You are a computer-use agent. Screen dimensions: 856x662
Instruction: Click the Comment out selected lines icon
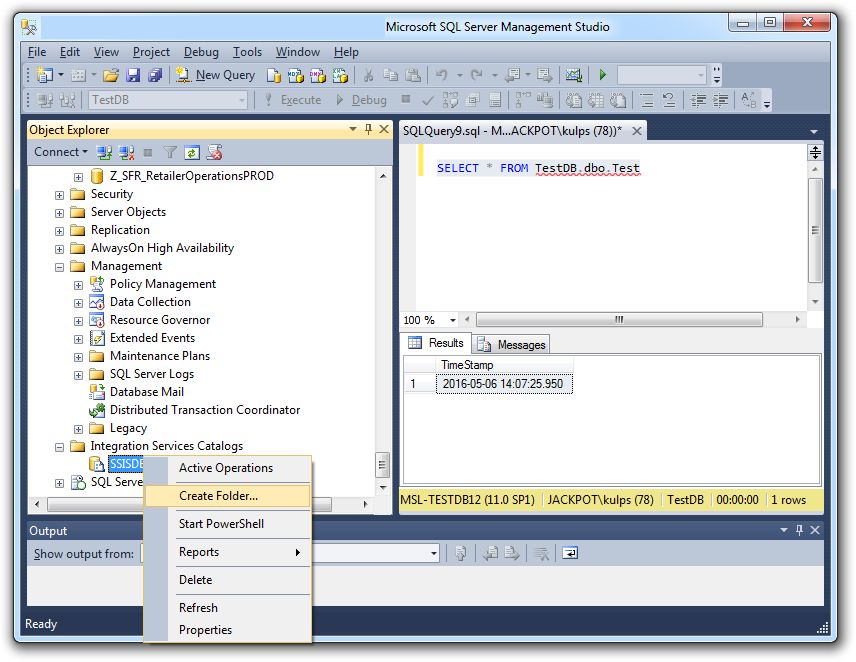pyautogui.click(x=647, y=100)
